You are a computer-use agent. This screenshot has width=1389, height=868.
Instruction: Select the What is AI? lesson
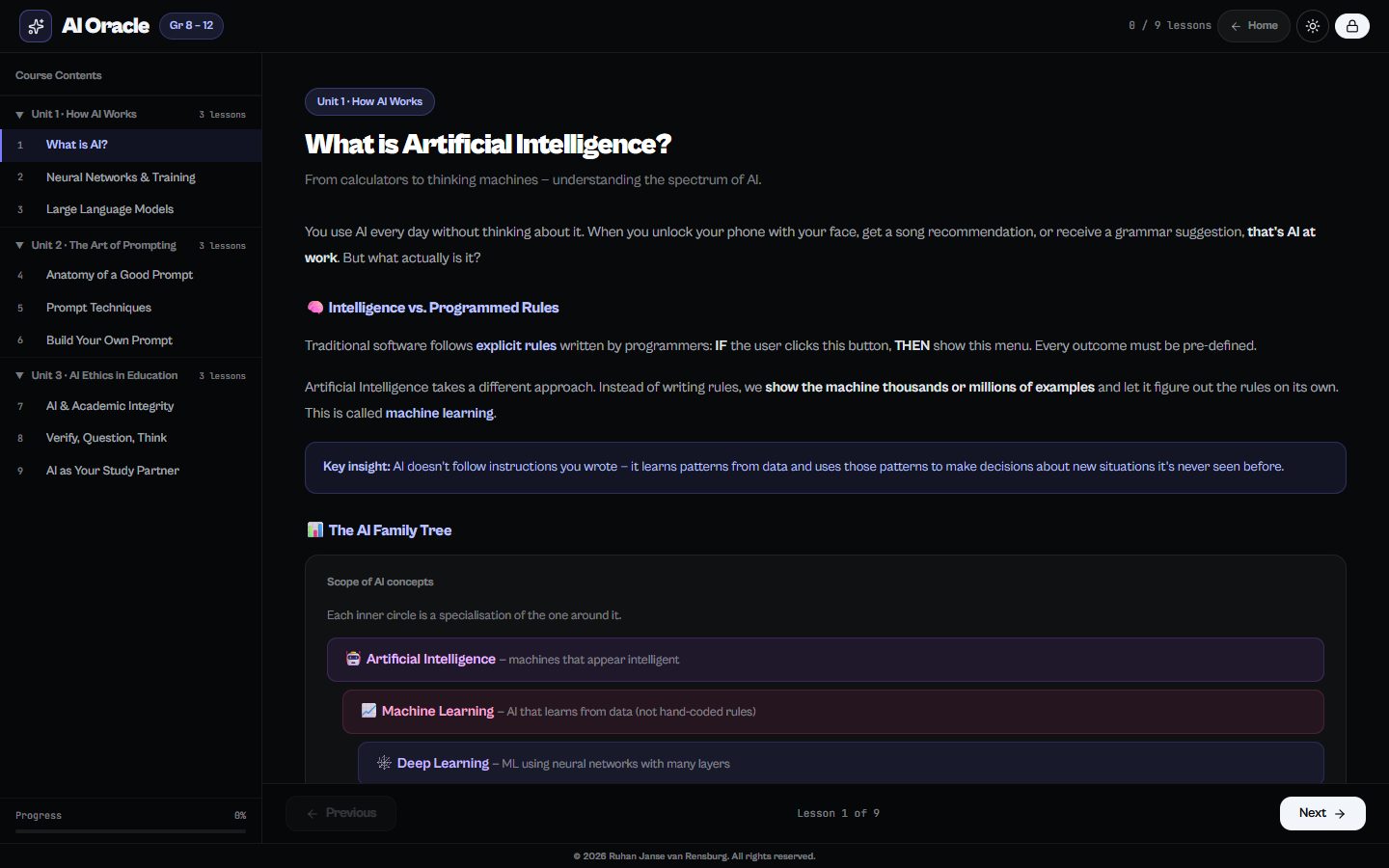[130, 145]
